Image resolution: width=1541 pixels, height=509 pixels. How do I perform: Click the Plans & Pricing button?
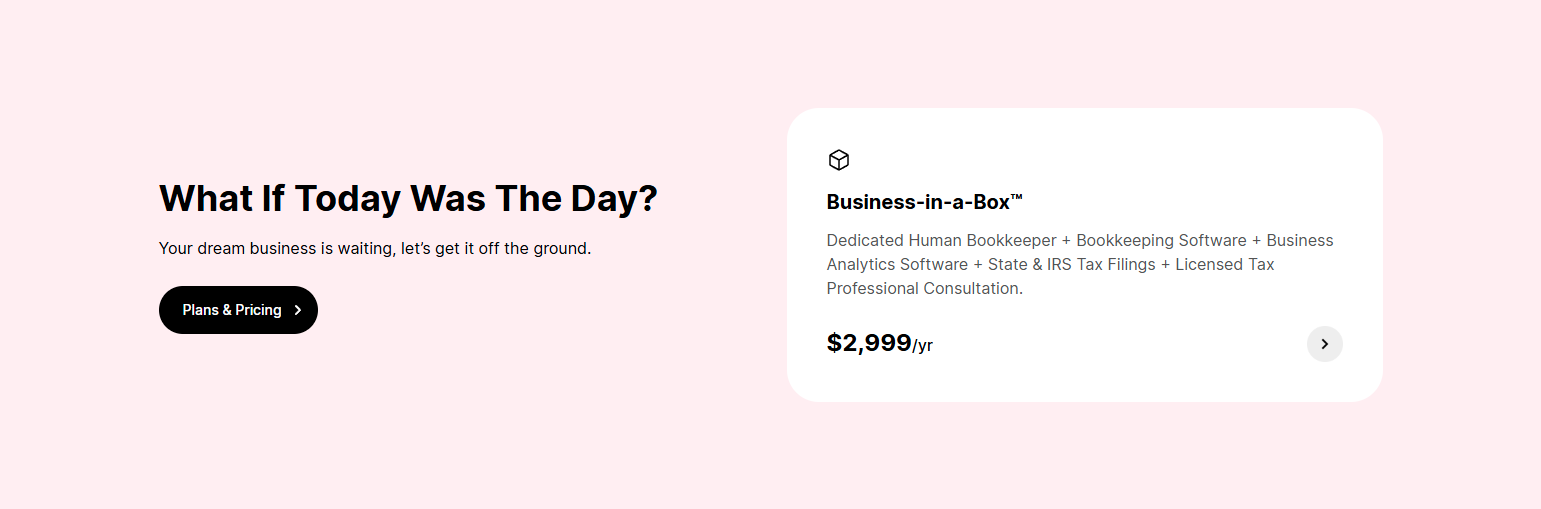231,310
